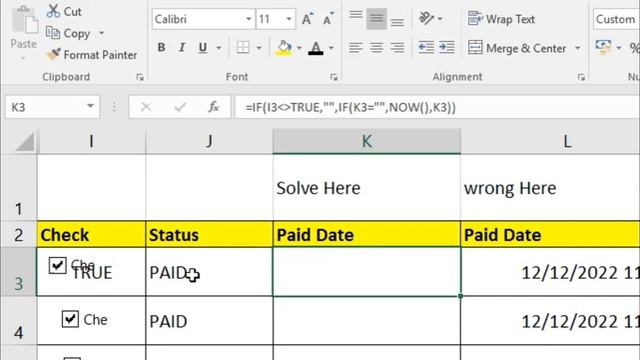The width and height of the screenshot is (640, 360).
Task: Increase font size with larger A
Action: point(307,19)
